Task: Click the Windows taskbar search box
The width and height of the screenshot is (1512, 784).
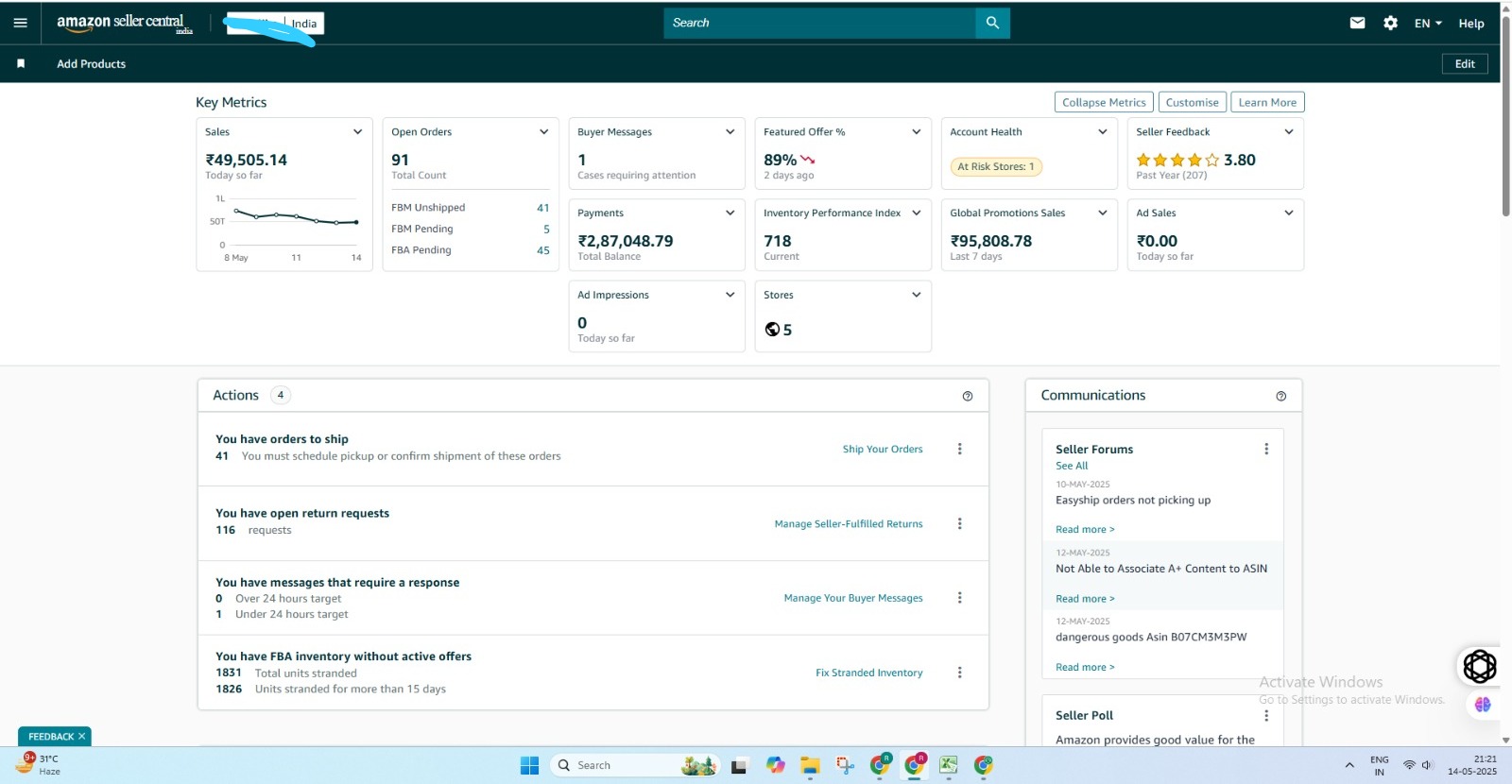Action: pos(633,765)
